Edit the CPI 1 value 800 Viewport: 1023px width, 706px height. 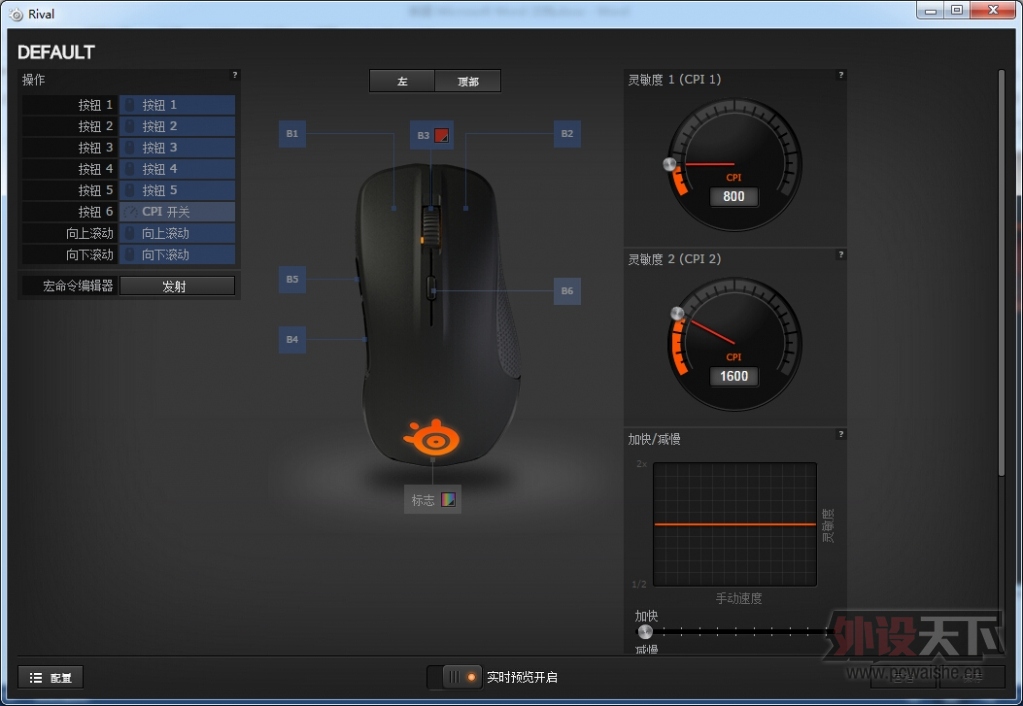point(734,196)
